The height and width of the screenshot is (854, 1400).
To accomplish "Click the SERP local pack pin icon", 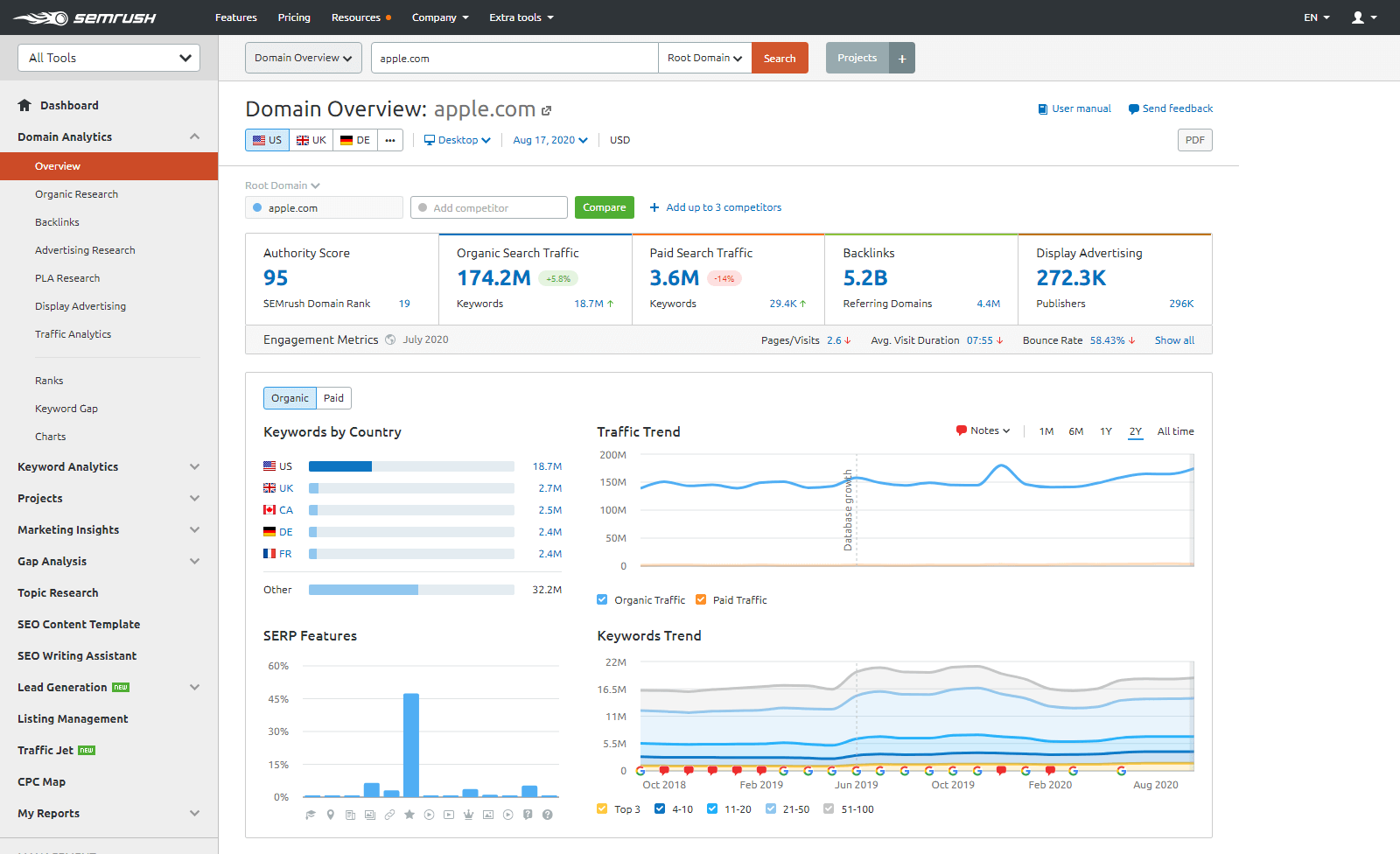I will [x=330, y=815].
